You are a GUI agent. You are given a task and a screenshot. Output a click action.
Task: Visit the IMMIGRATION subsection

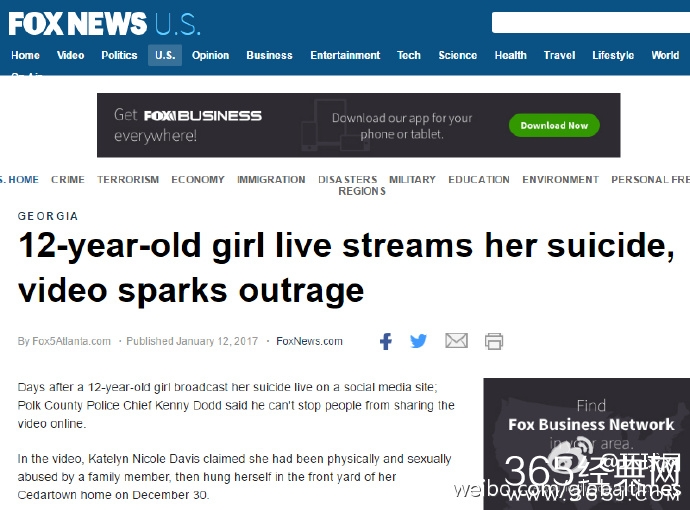click(x=271, y=180)
